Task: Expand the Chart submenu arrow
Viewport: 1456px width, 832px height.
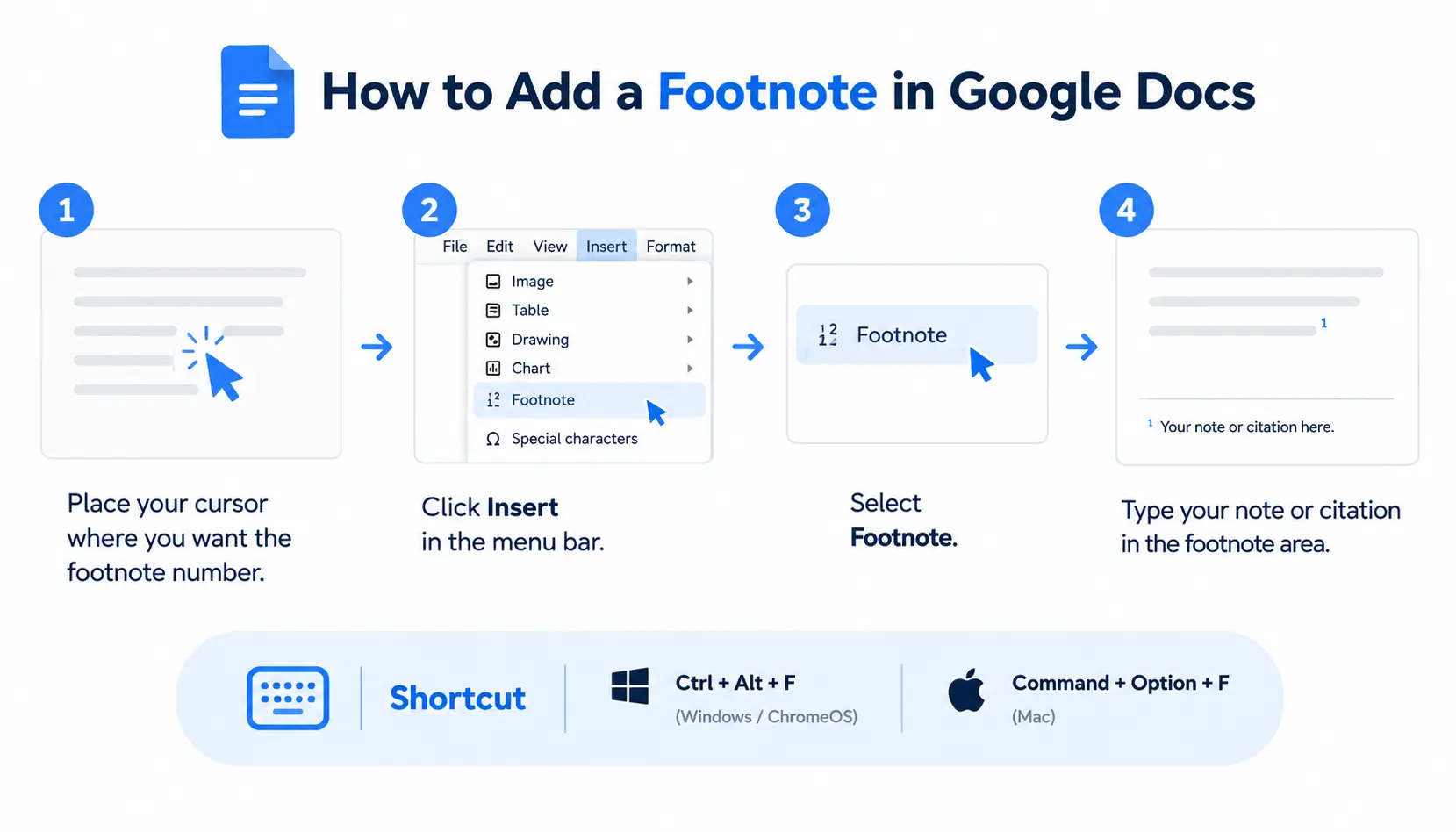Action: click(x=690, y=368)
